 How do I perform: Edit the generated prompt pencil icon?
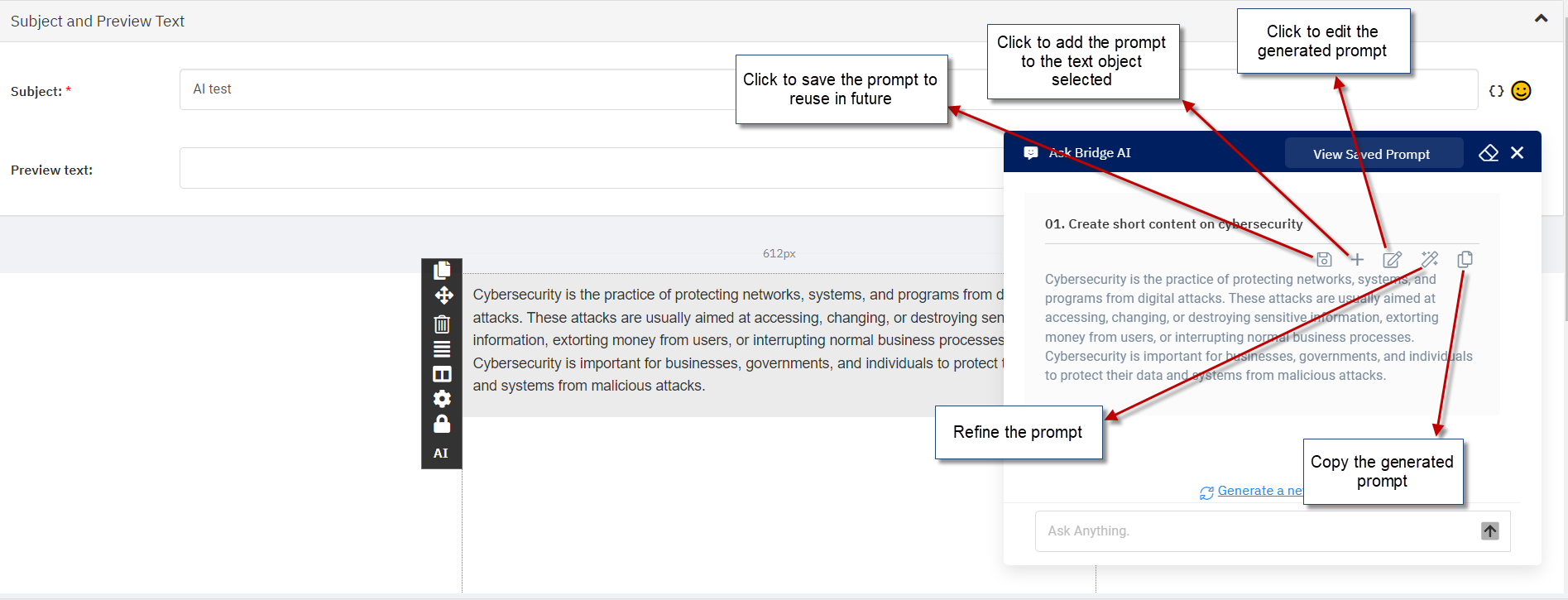(1393, 259)
